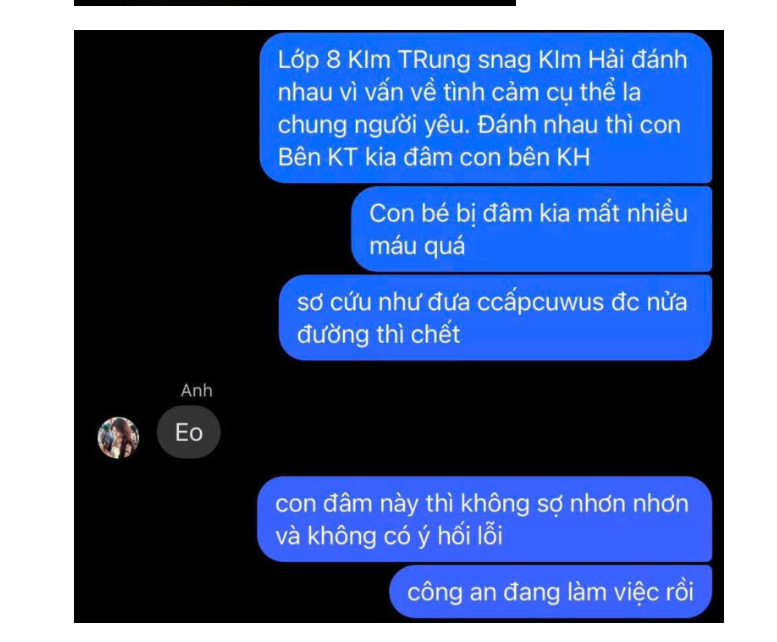Select the gray 'Eo' message bubble
The image size is (777, 642).
pyautogui.click(x=188, y=432)
